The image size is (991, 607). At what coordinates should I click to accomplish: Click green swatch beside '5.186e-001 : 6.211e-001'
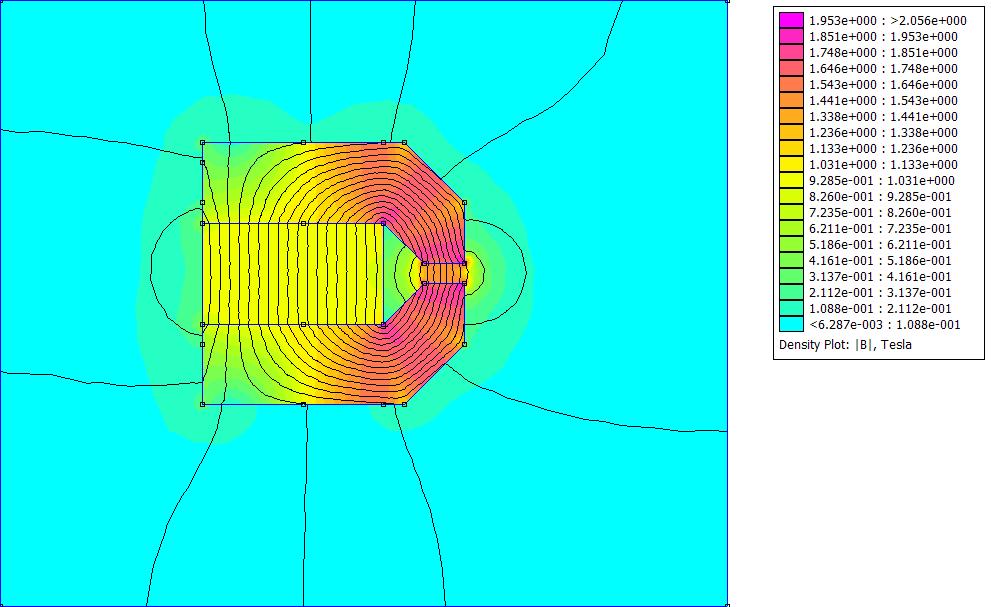(x=791, y=245)
